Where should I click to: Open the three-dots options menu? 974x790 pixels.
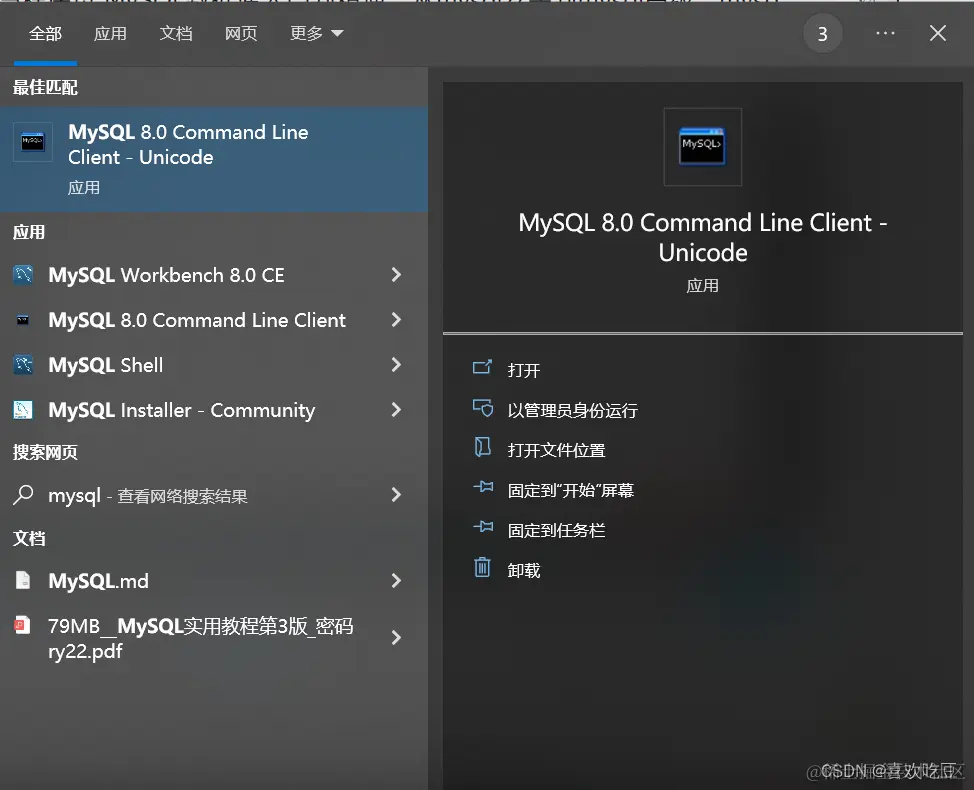click(x=885, y=33)
